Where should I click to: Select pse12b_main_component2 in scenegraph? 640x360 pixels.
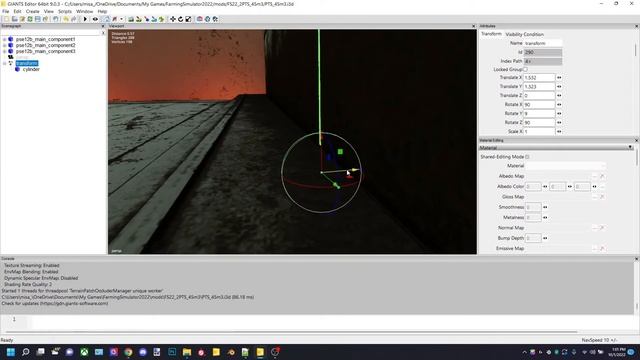(x=45, y=45)
